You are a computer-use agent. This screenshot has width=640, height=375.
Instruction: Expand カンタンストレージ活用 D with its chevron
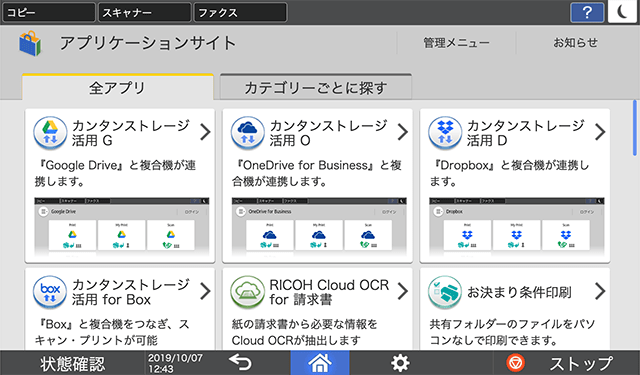point(600,132)
